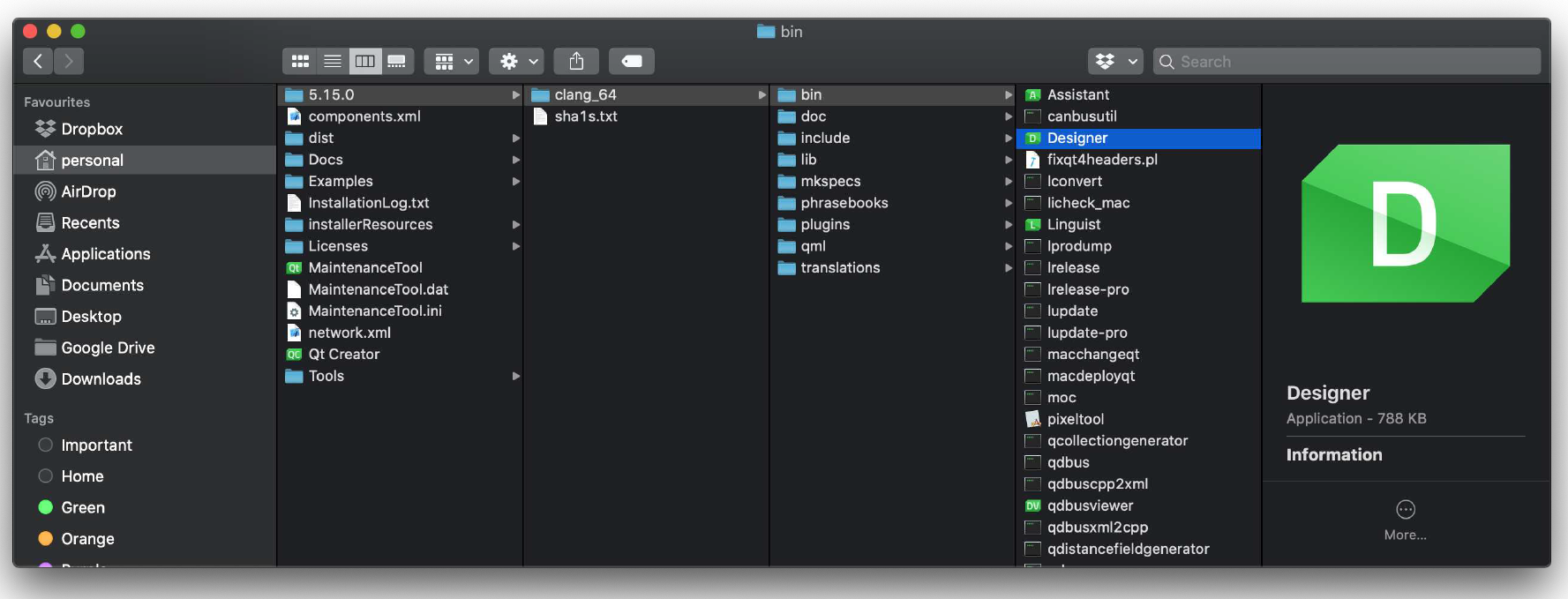Open the group-by arrangement dropdown
1568x599 pixels.
coord(452,61)
